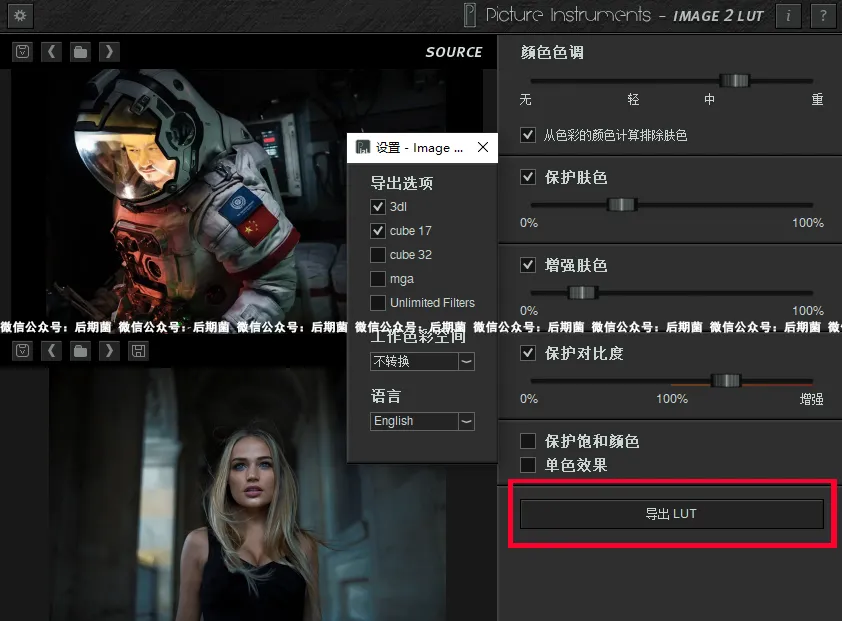Click the 保护肤色 slider handle
The image size is (842, 621).
(622, 205)
